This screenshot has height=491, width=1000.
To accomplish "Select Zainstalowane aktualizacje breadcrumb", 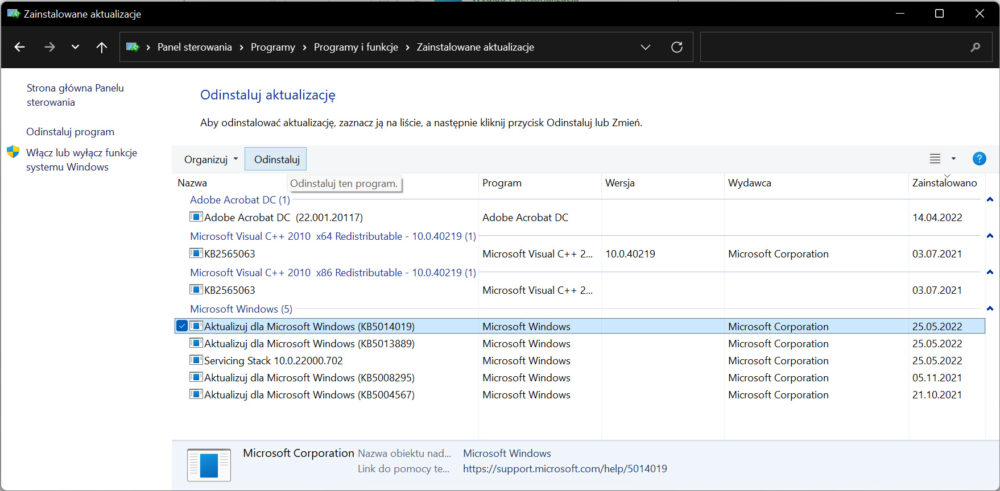I will pyautogui.click(x=475, y=47).
